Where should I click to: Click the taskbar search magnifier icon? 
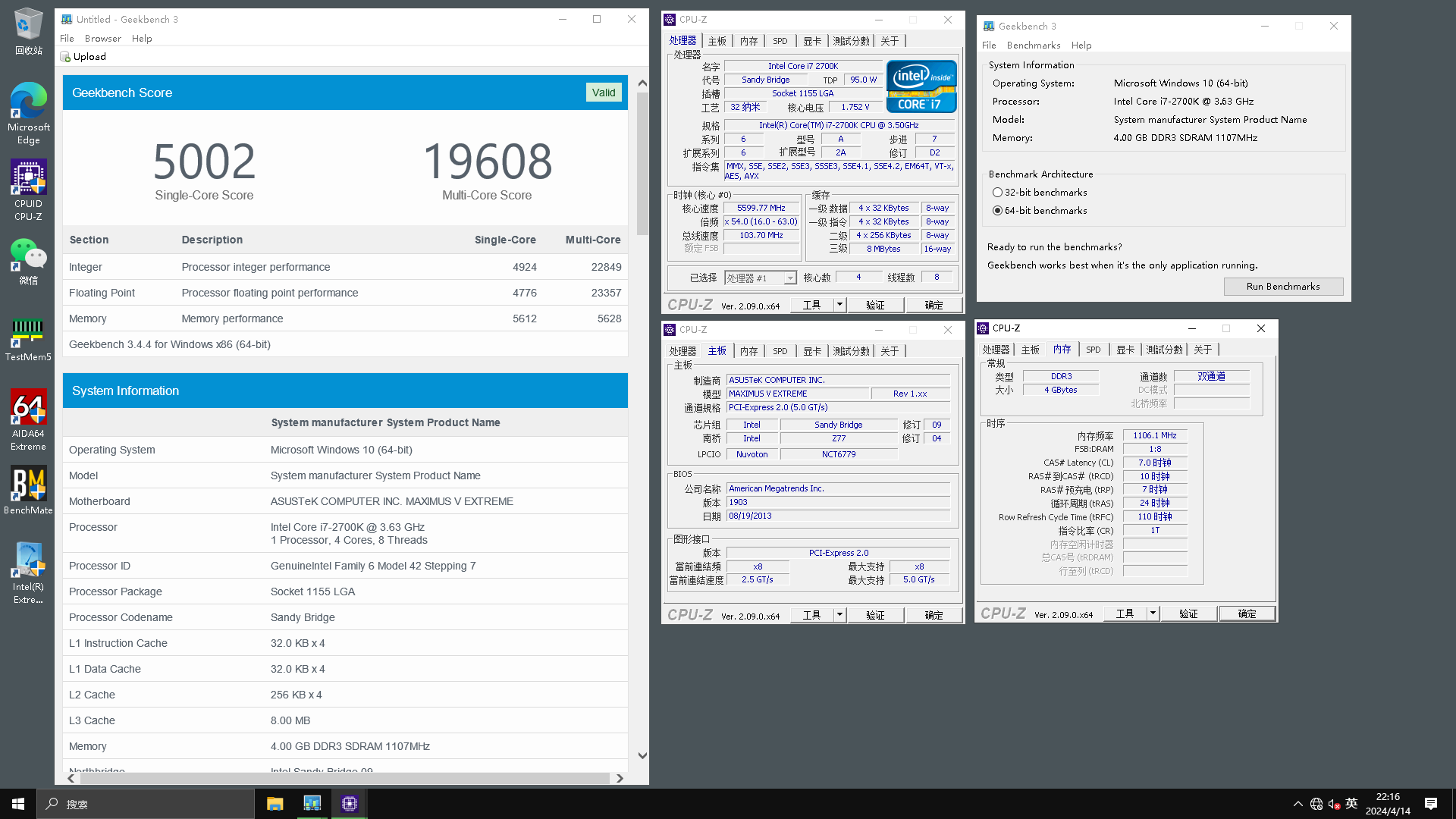tap(52, 804)
